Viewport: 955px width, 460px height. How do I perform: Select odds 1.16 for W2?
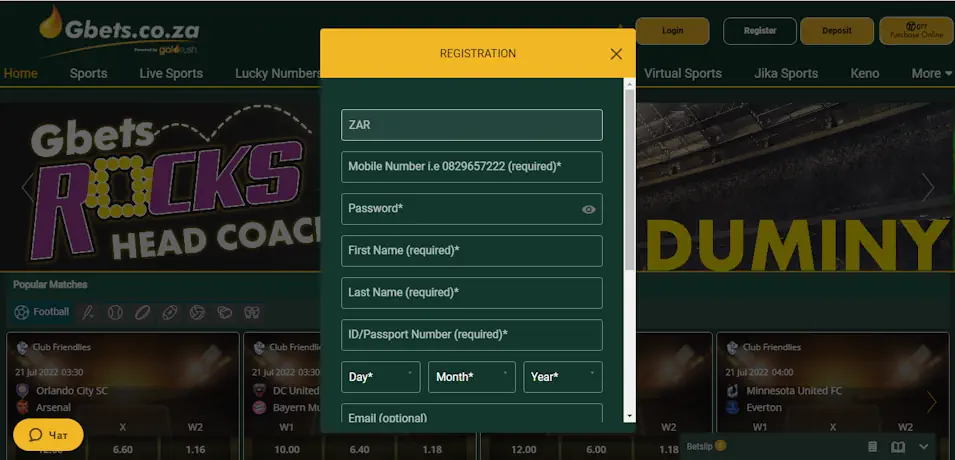click(x=196, y=450)
